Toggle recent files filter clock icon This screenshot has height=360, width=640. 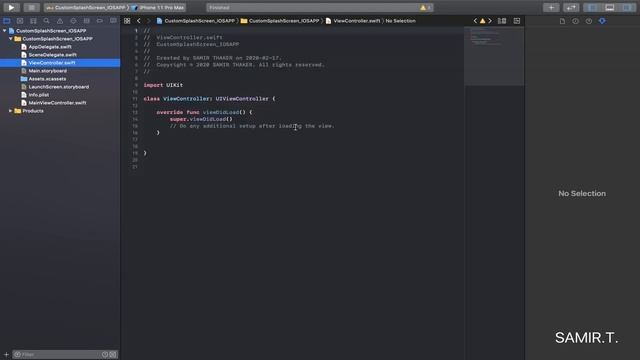(x=105, y=354)
